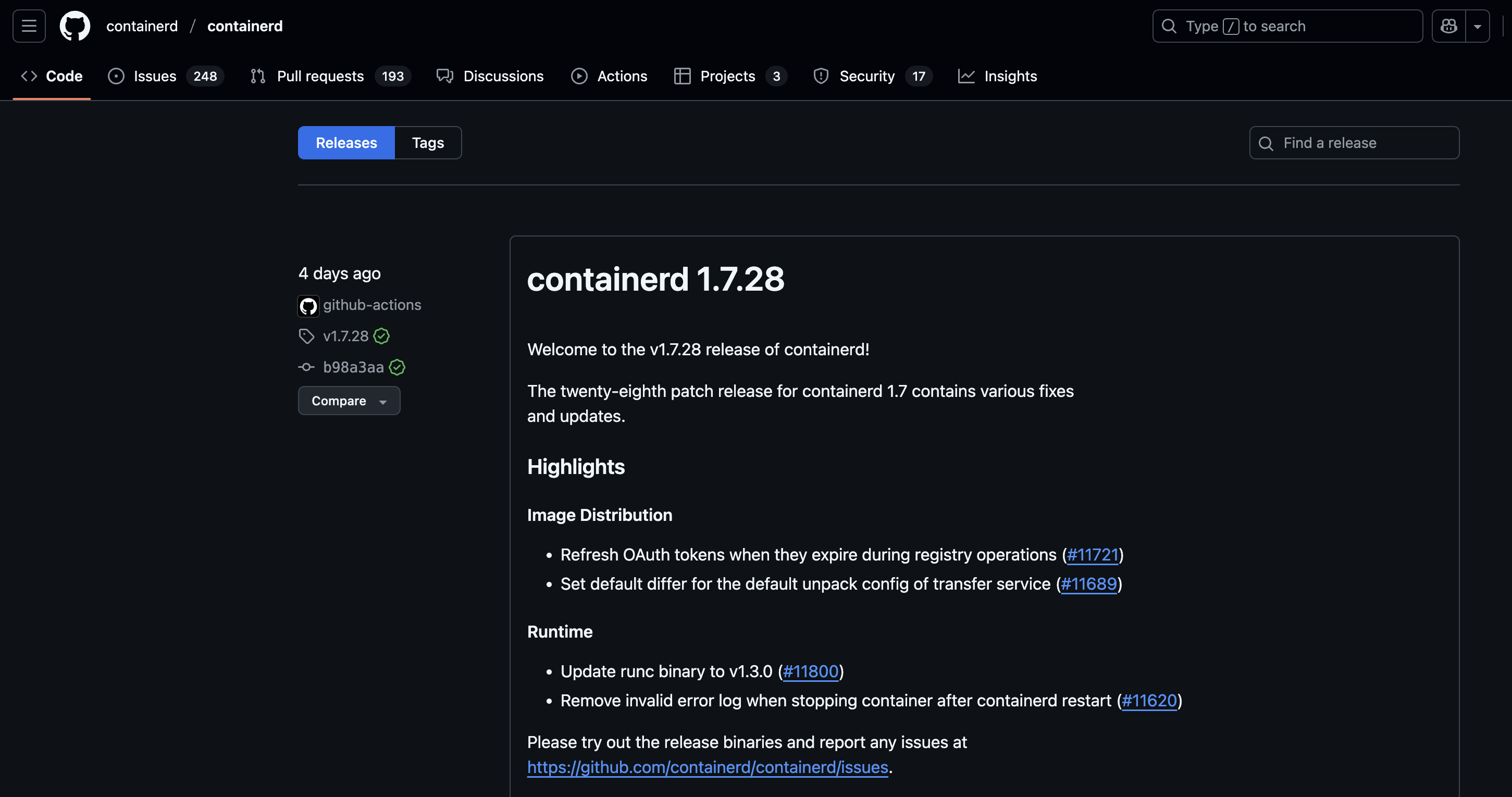The image size is (1512, 797).
Task: Click the github-actions avatar icon
Action: [x=308, y=306]
